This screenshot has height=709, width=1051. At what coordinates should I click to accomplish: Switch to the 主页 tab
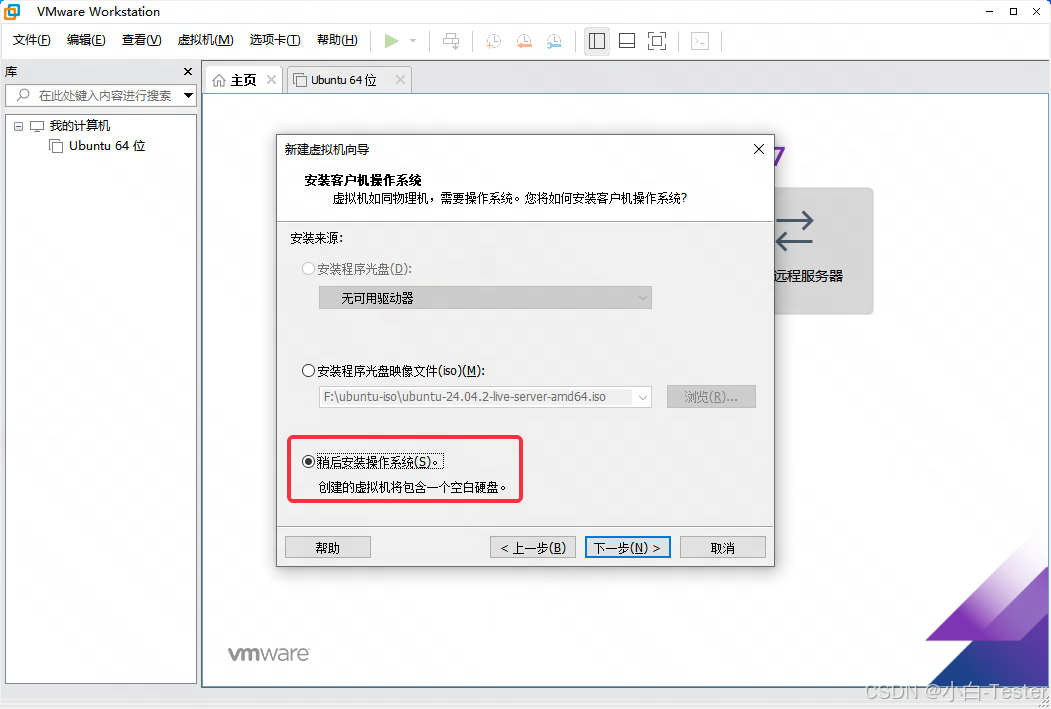coord(243,80)
